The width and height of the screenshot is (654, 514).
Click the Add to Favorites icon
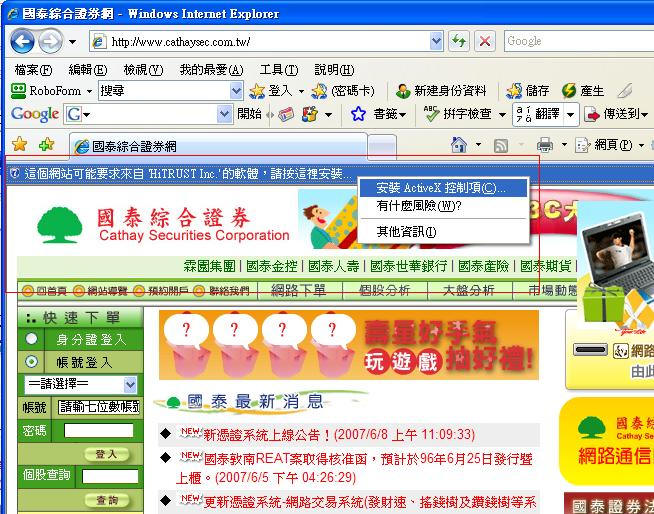[x=45, y=145]
